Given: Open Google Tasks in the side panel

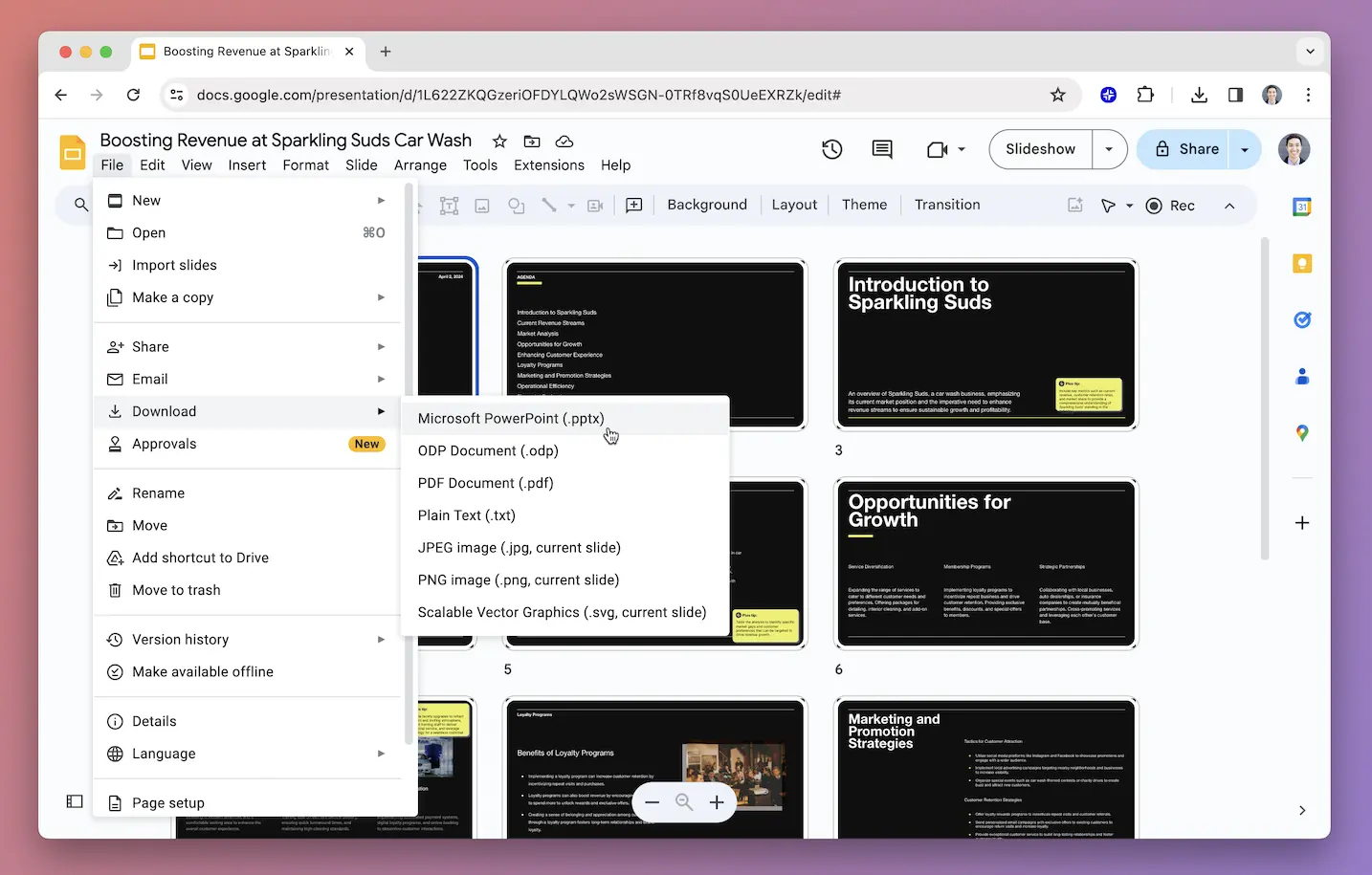Looking at the screenshot, I should point(1301,319).
